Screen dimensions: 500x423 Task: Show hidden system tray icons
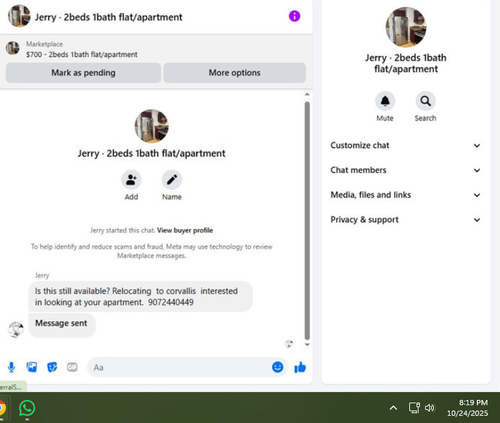[393, 408]
